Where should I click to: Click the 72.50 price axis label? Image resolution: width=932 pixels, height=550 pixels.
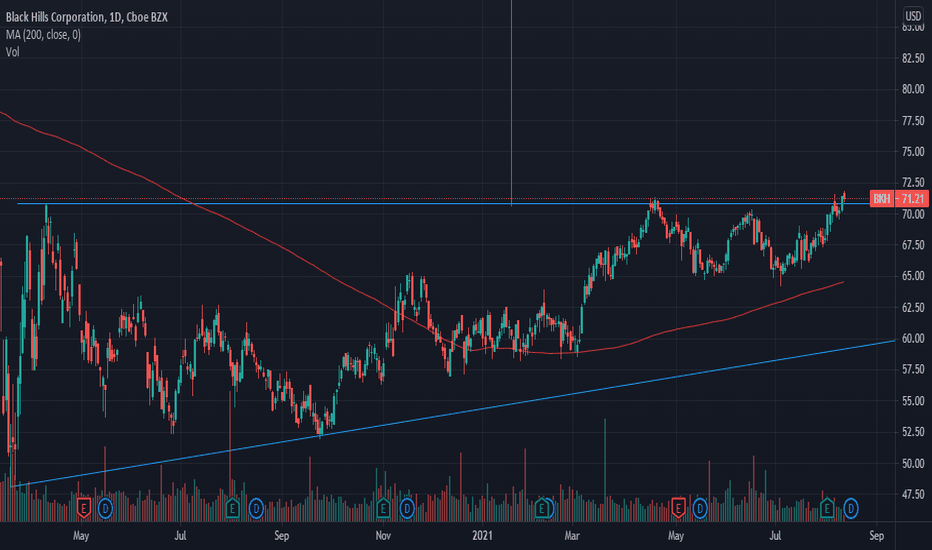click(x=913, y=182)
